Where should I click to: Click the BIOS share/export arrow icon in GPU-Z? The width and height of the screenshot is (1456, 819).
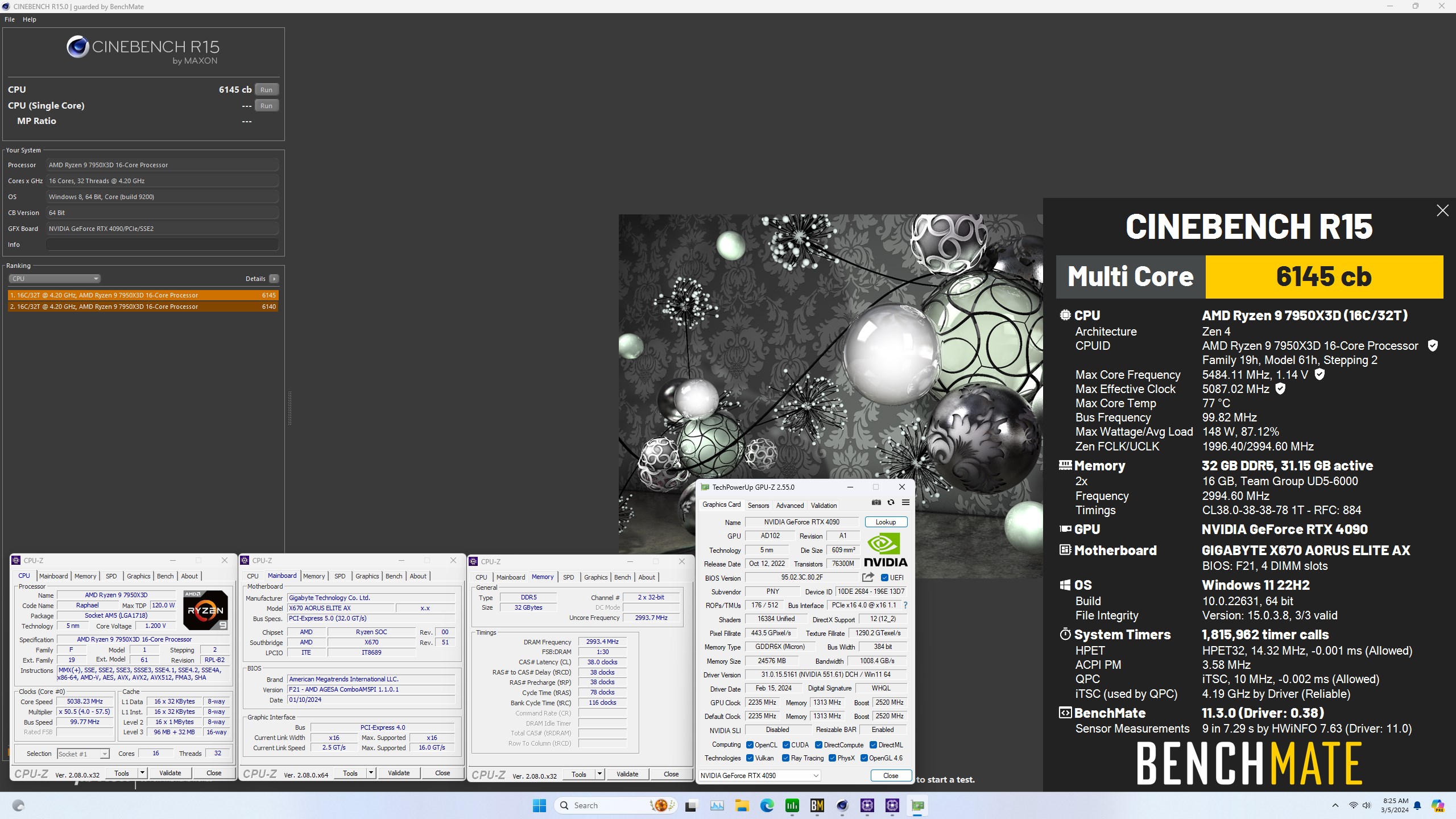coord(868,577)
